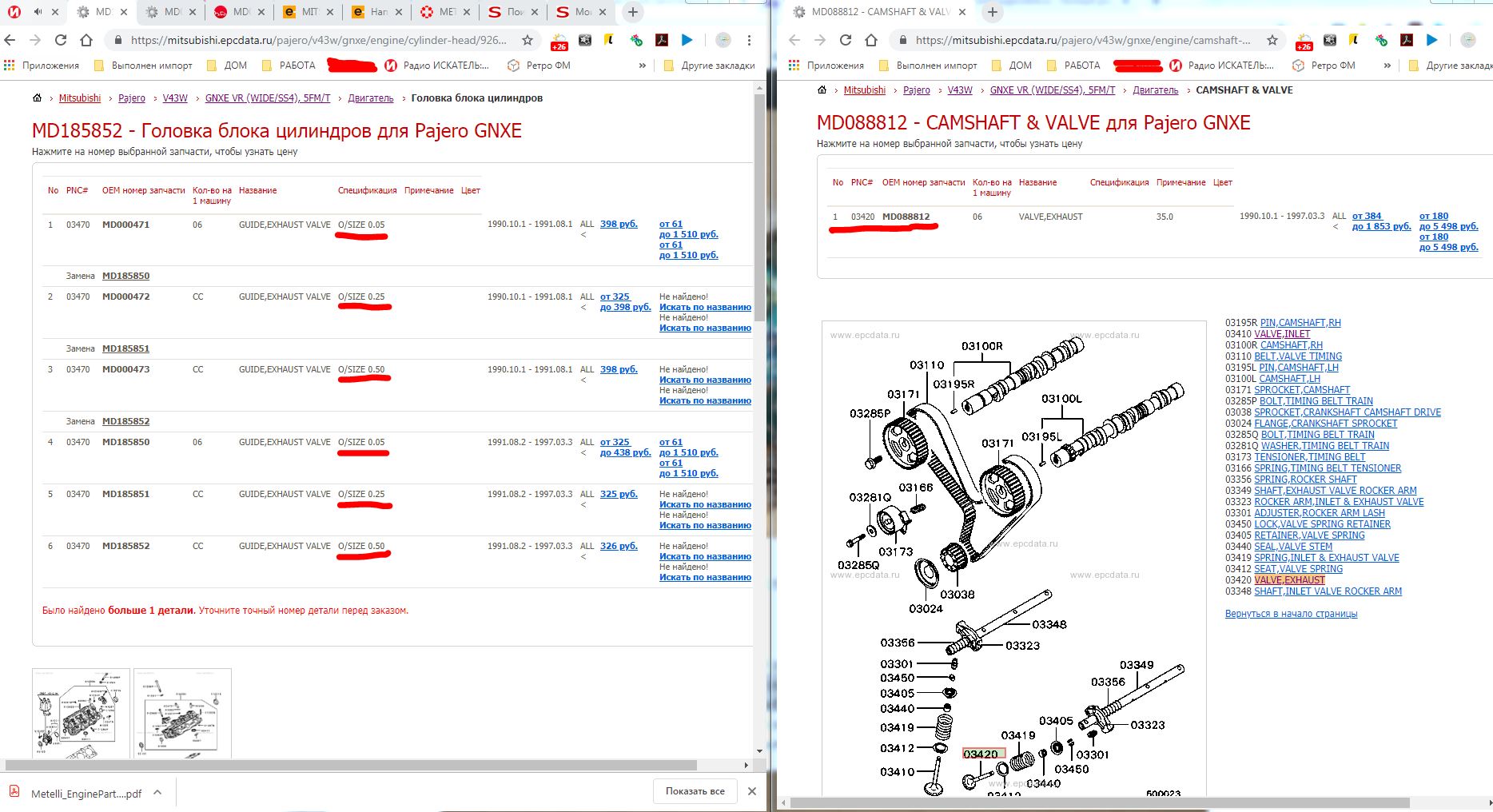The height and width of the screenshot is (812, 1493).
Task: Reload the cylinder-head page in the left window
Action: coord(61,40)
